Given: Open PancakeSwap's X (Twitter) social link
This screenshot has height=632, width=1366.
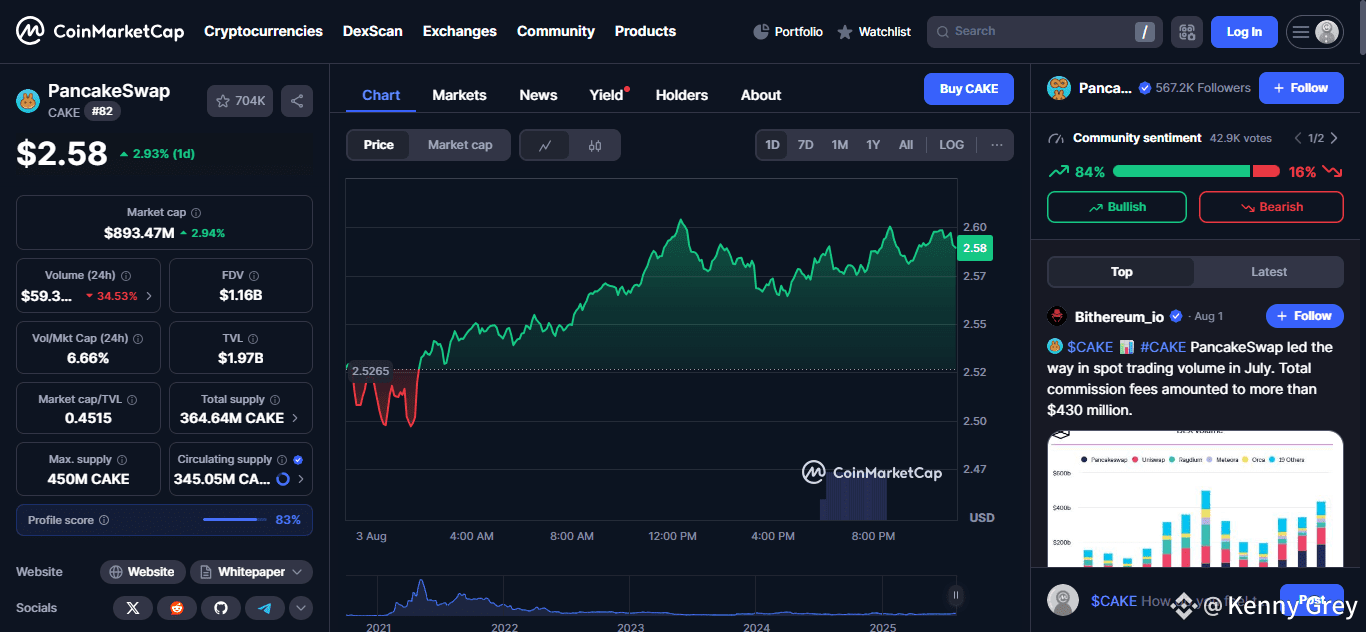Looking at the screenshot, I should (133, 608).
